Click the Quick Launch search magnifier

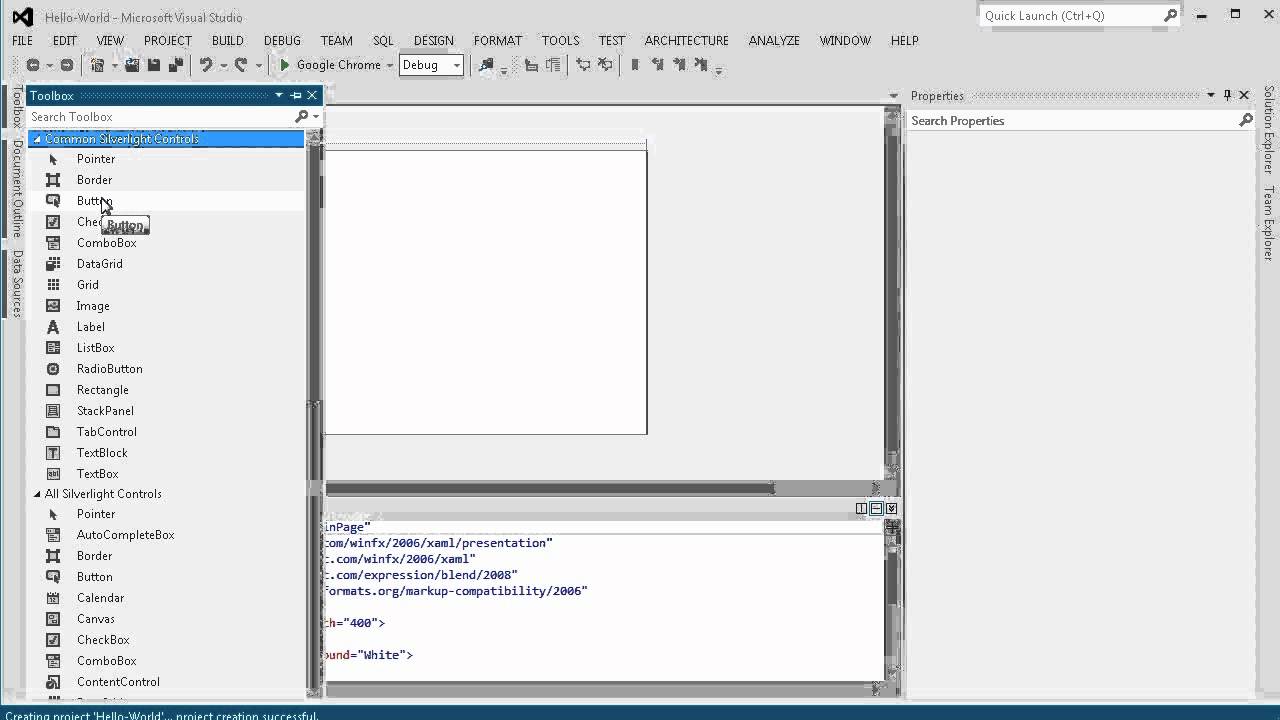click(x=1170, y=16)
